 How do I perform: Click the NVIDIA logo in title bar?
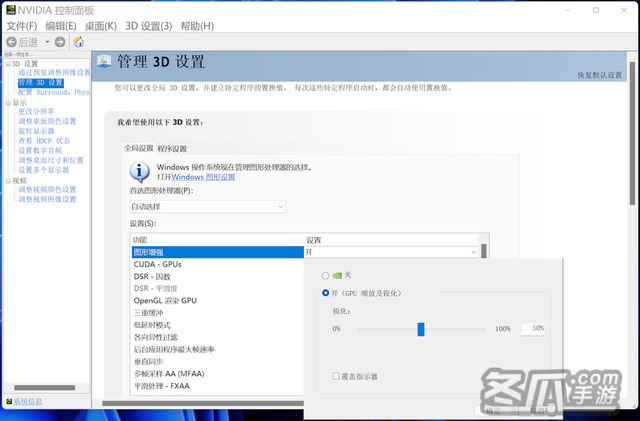(11, 9)
